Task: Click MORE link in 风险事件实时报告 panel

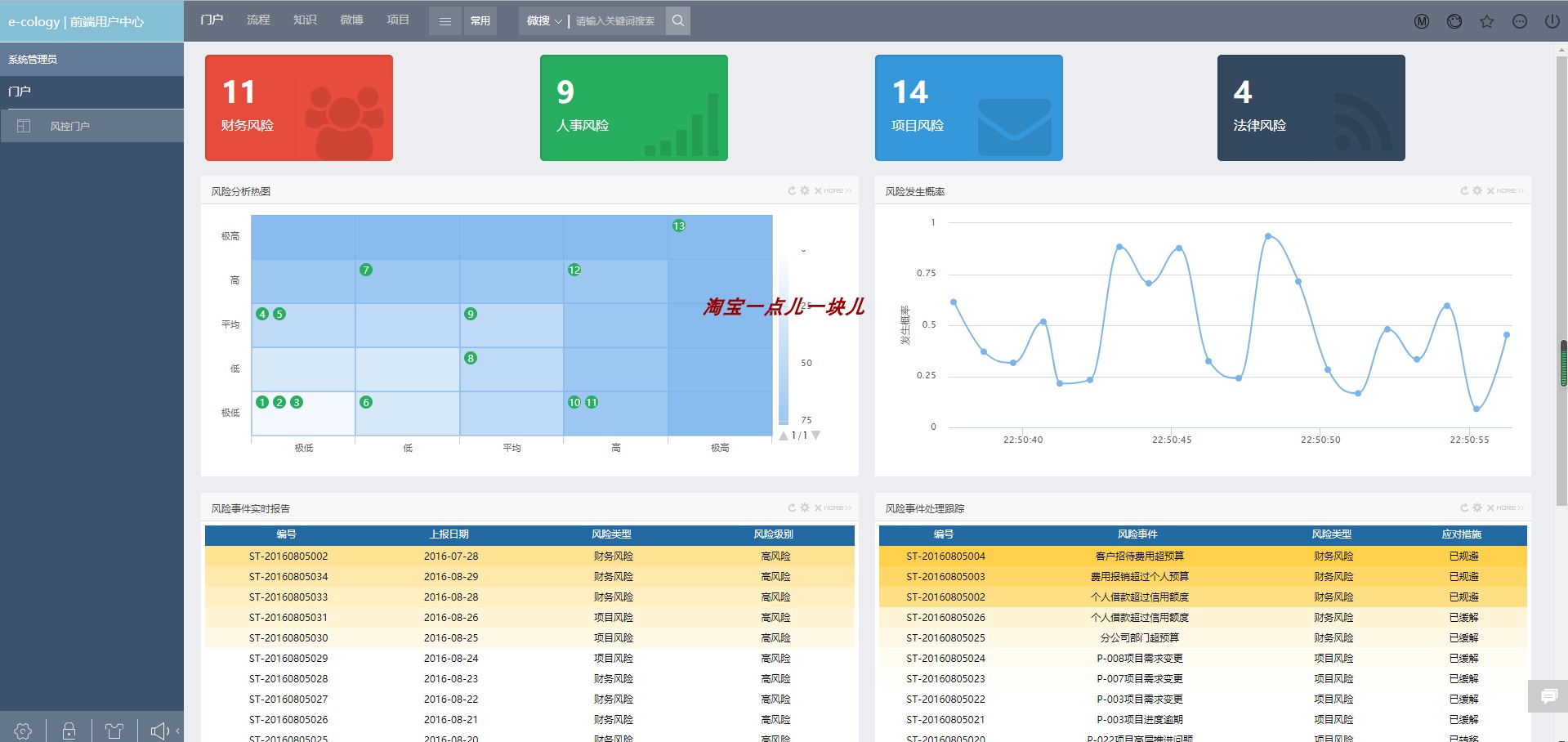Action: 838,507
